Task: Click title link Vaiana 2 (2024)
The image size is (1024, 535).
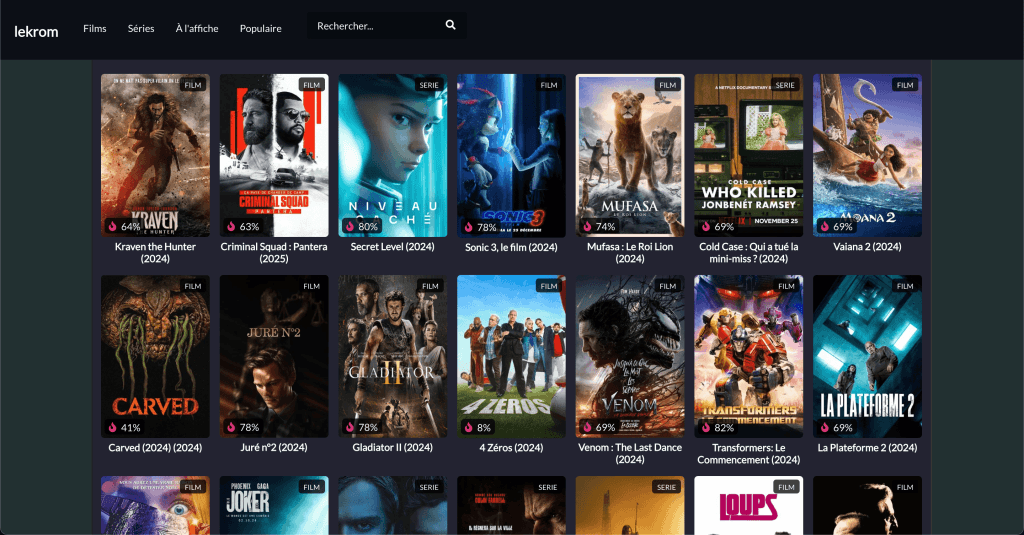Action: point(867,247)
